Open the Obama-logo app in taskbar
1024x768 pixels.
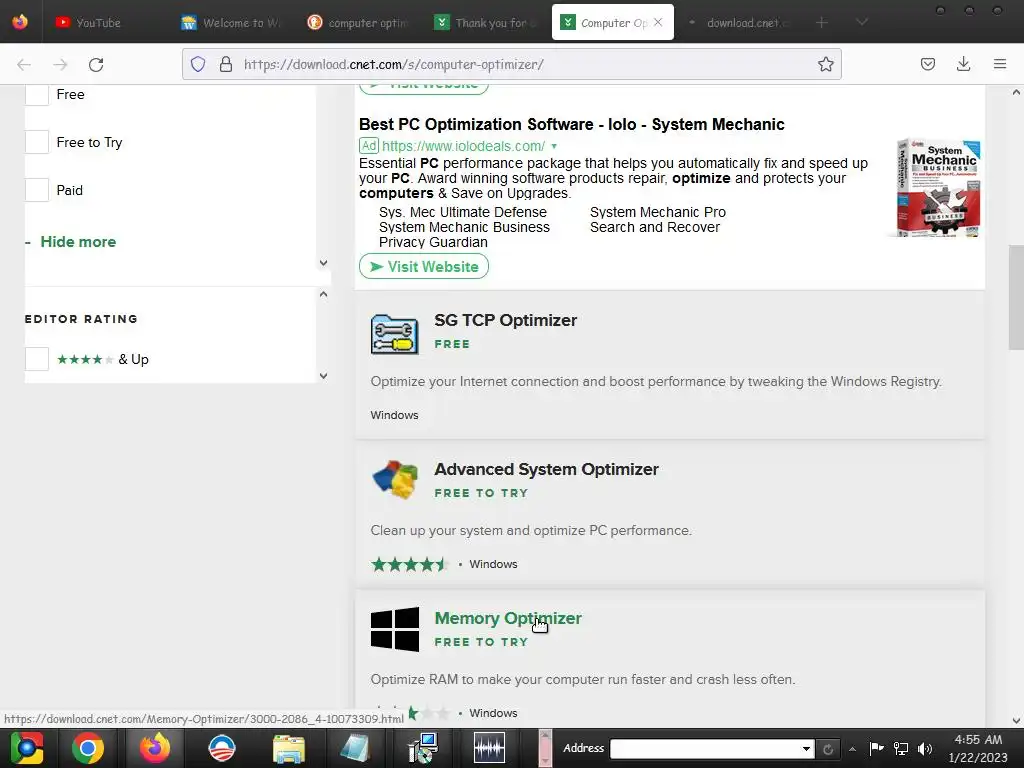[x=221, y=748]
